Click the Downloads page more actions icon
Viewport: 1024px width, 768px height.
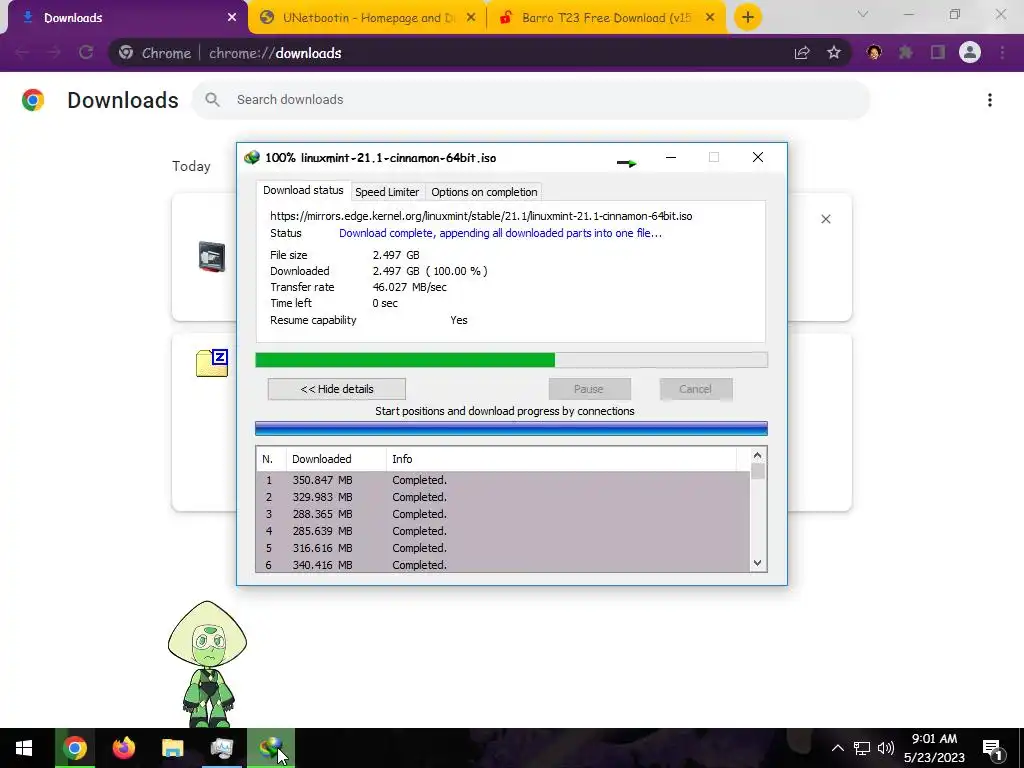[x=990, y=100]
